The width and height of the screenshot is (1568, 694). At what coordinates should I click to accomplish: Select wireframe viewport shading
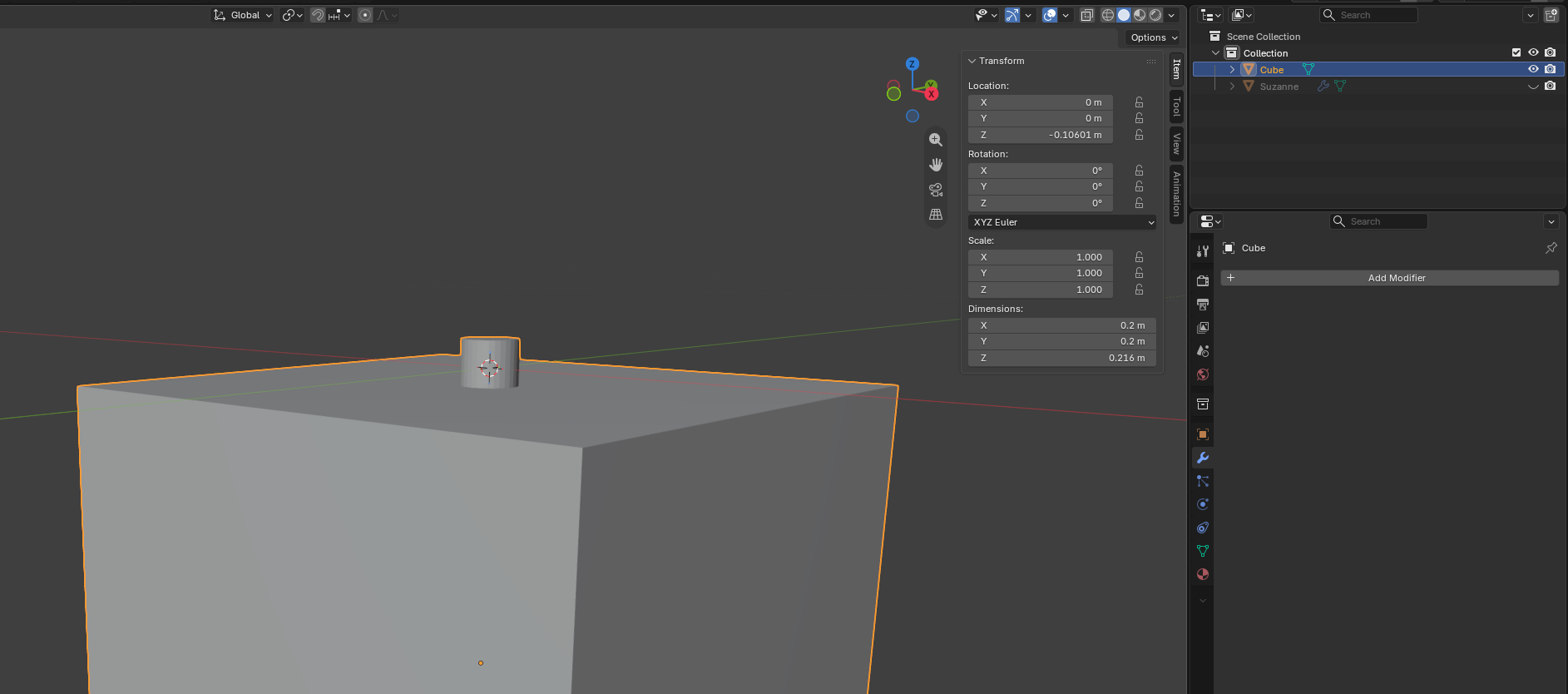point(1108,15)
